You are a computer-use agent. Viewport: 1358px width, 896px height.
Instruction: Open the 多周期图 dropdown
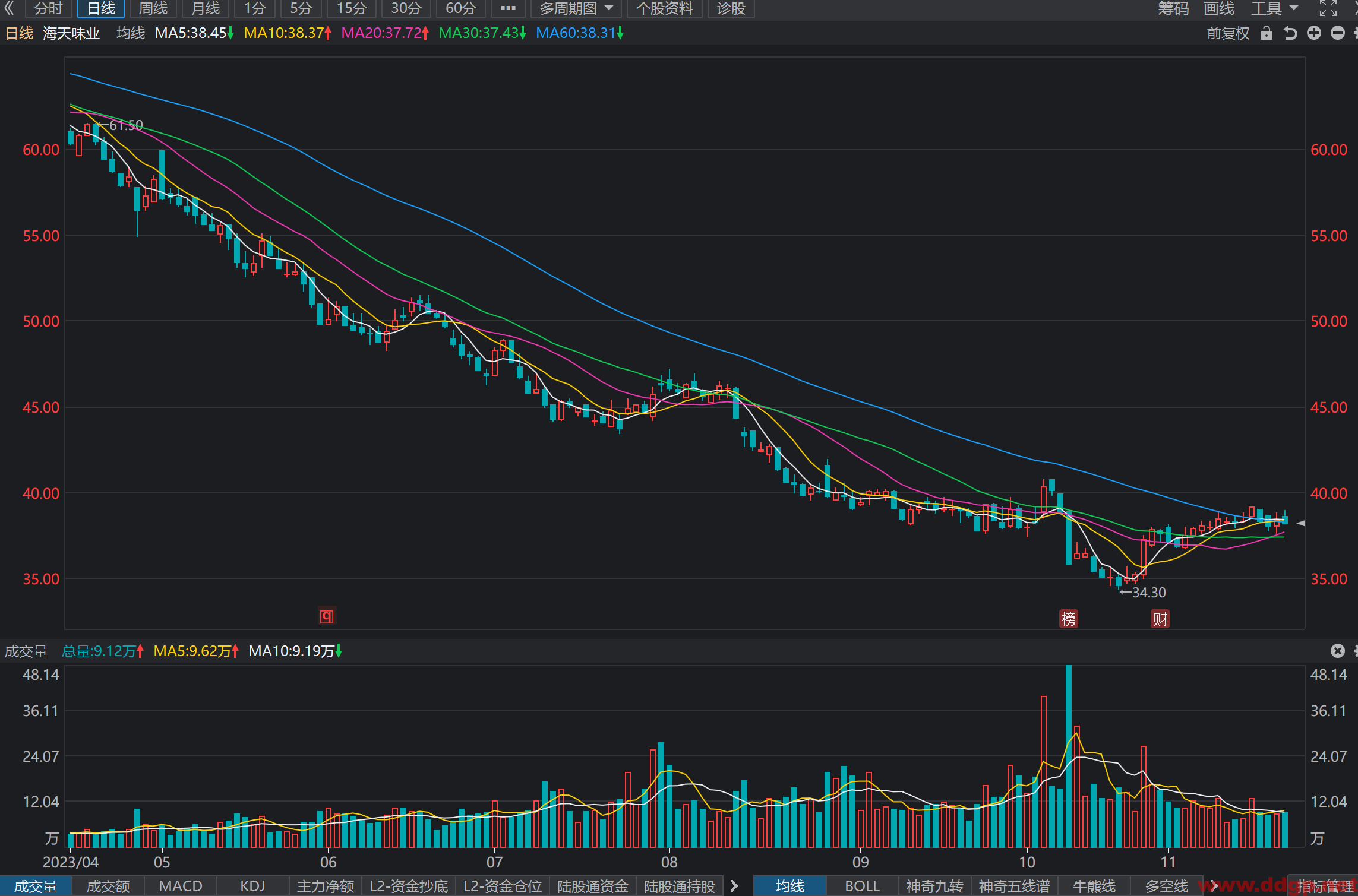click(x=576, y=8)
